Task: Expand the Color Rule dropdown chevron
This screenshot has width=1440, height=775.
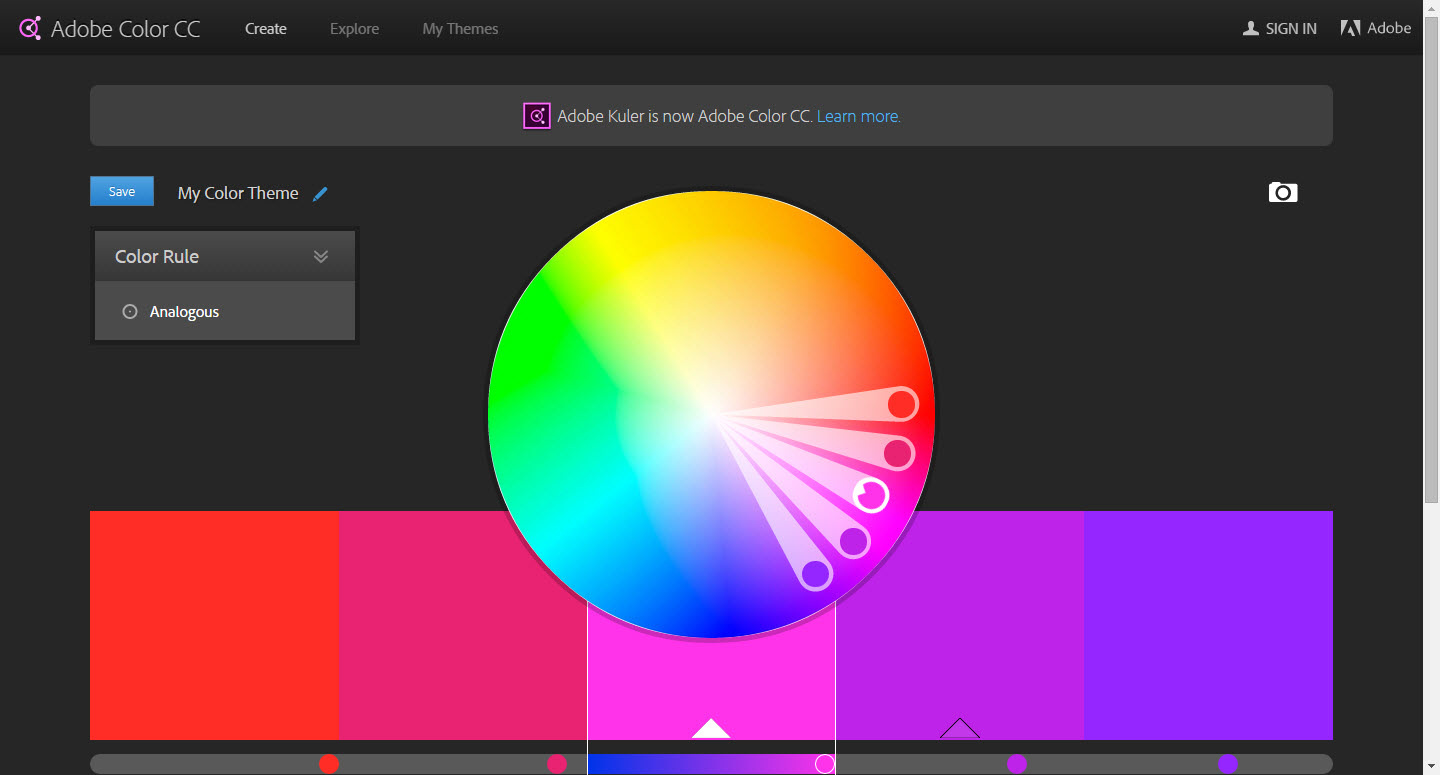Action: click(x=321, y=256)
